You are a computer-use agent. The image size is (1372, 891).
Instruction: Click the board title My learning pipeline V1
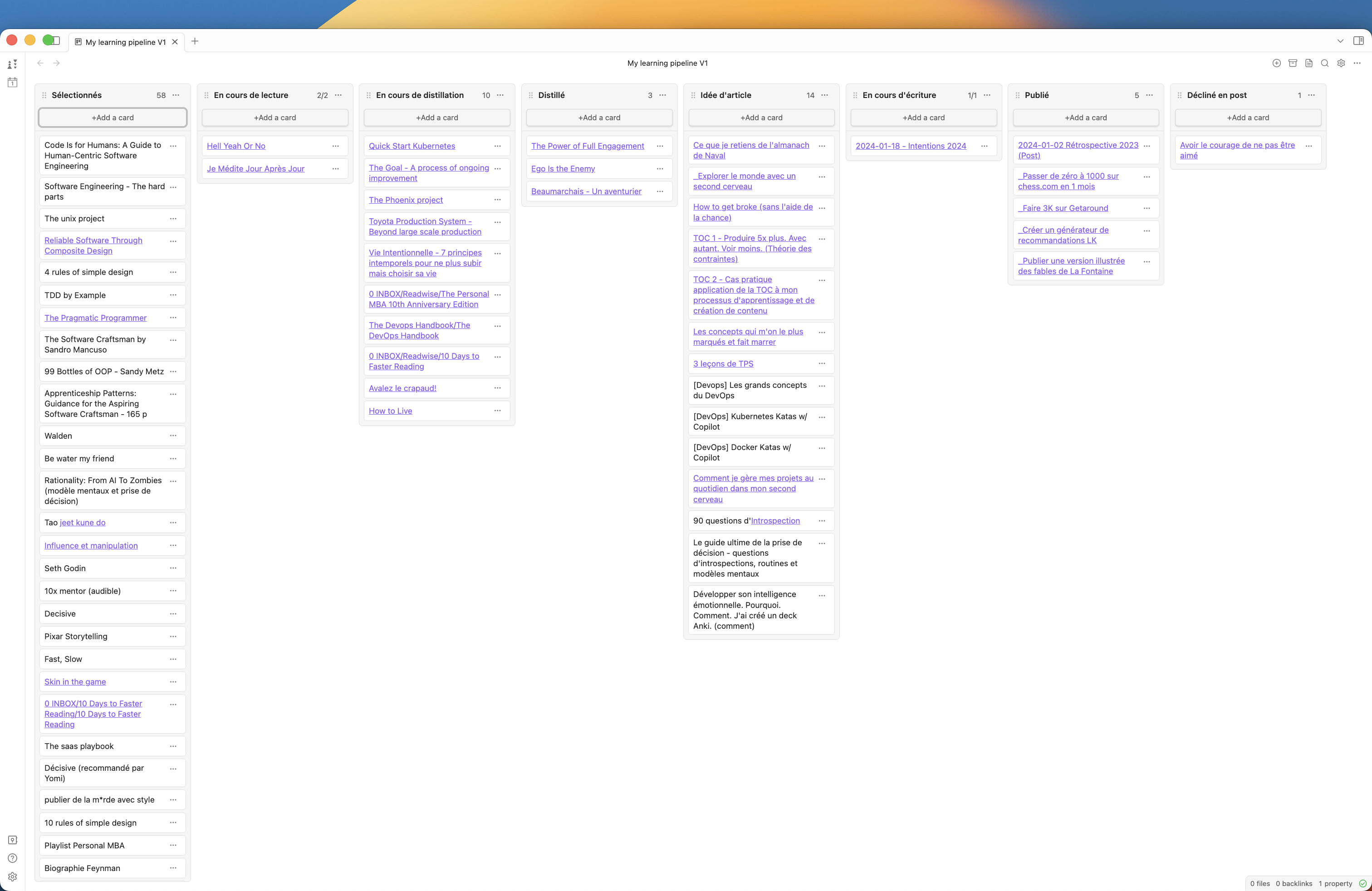pyautogui.click(x=667, y=64)
